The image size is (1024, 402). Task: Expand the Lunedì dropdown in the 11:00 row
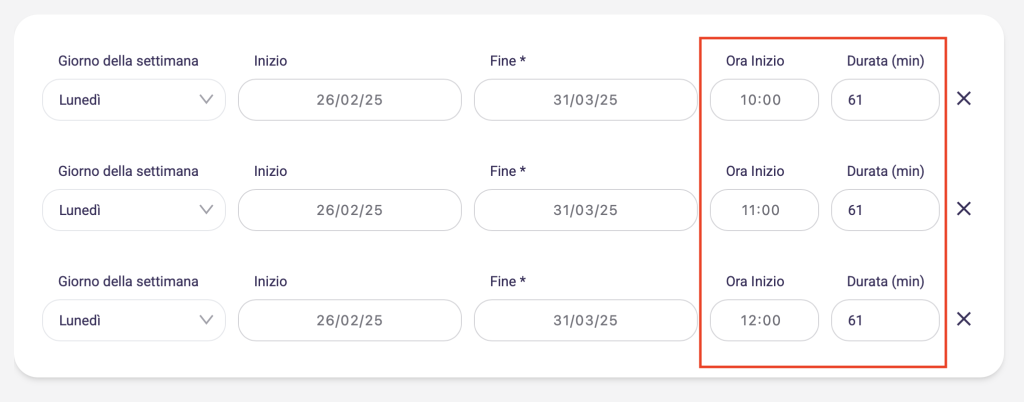coord(134,210)
